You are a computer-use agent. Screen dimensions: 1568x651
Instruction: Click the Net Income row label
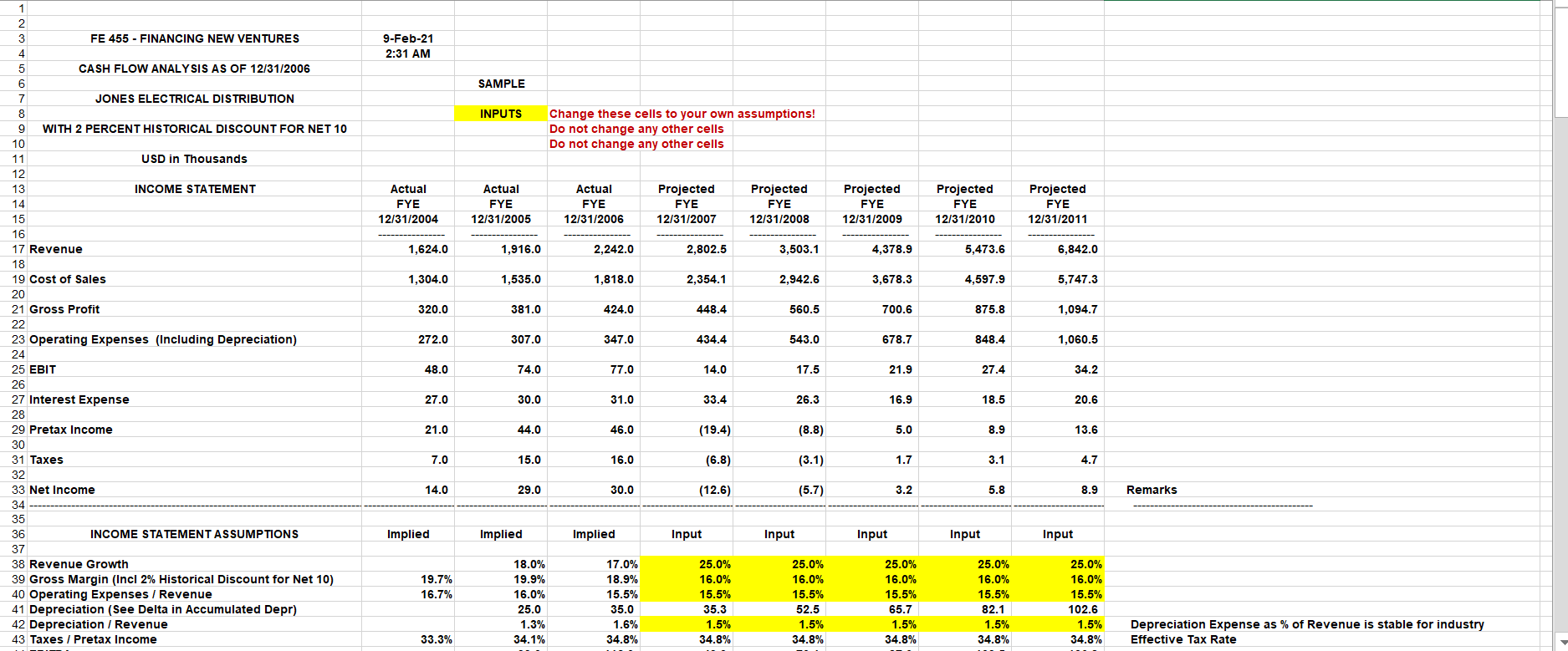pos(62,490)
